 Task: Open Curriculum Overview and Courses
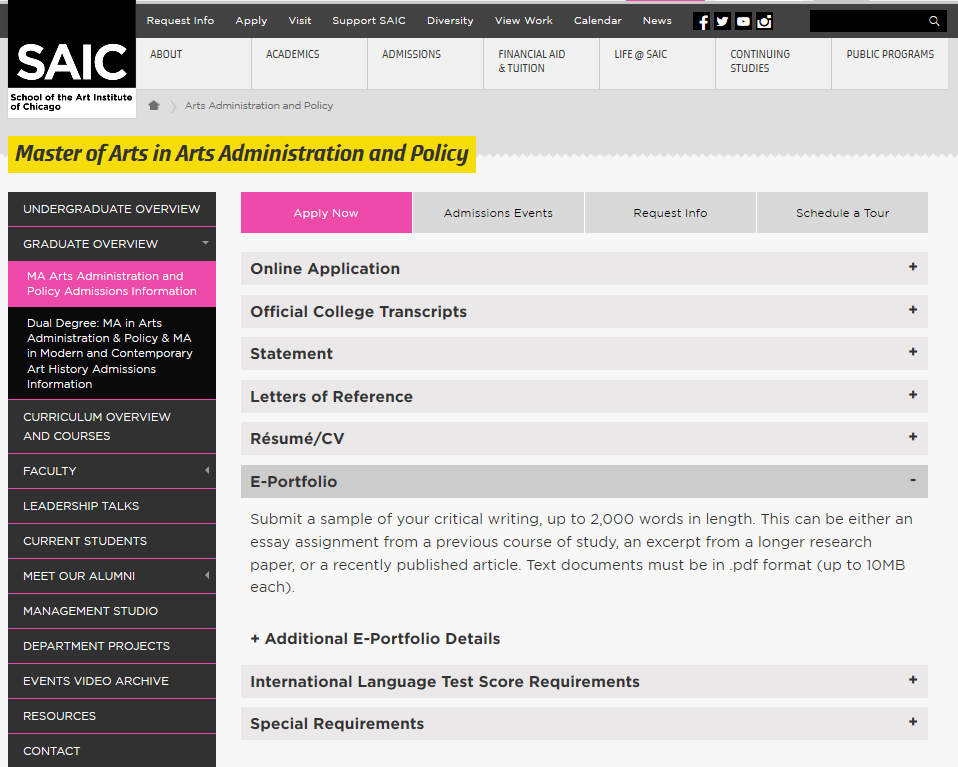[112, 426]
